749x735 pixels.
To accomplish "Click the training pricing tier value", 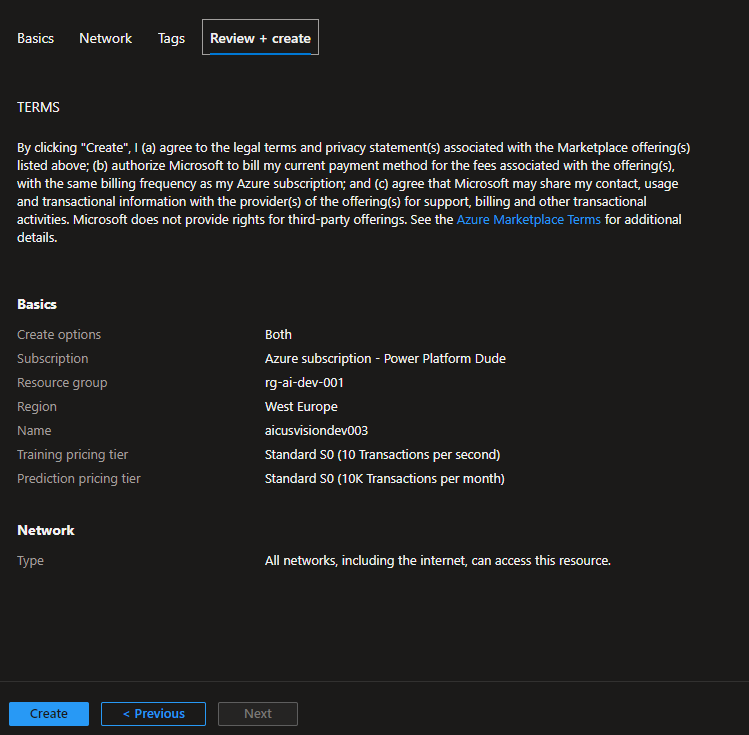I will (x=382, y=454).
